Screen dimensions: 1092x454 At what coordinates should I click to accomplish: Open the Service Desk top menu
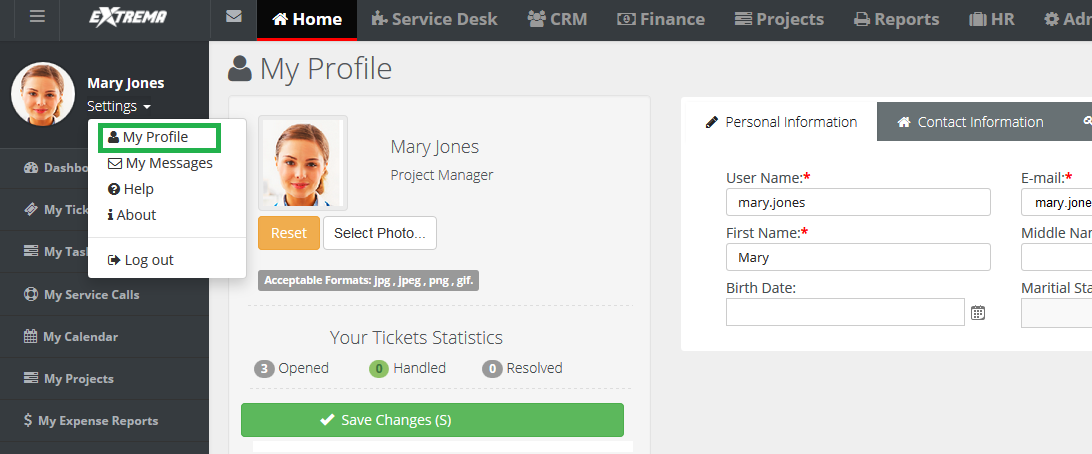(x=435, y=19)
